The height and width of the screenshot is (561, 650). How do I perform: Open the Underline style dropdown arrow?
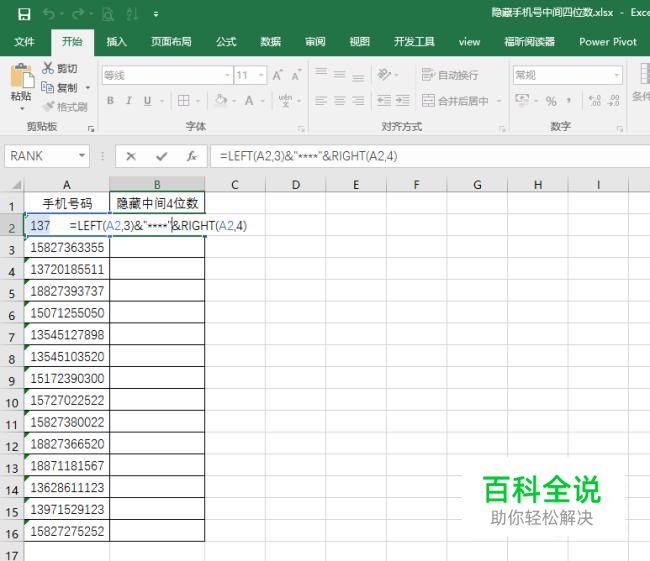[x=162, y=101]
